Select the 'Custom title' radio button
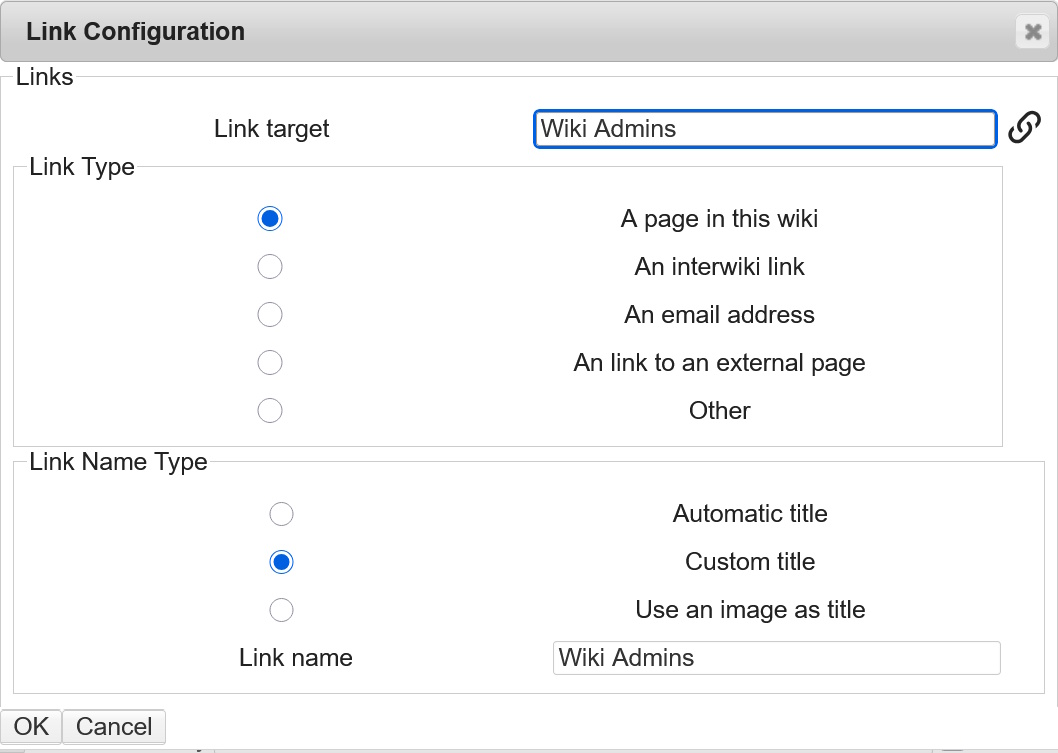Viewport: 1058px width, 753px height. click(282, 562)
